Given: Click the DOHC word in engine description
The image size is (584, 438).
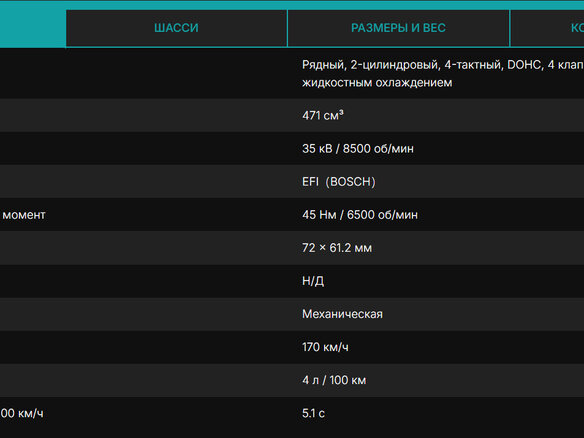Looking at the screenshot, I should coord(524,65).
